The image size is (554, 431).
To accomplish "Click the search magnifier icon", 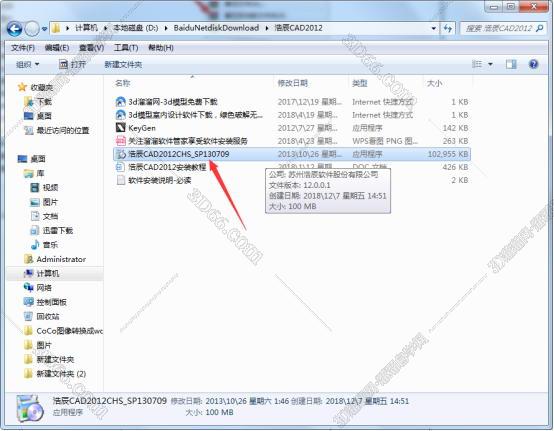I will point(539,28).
